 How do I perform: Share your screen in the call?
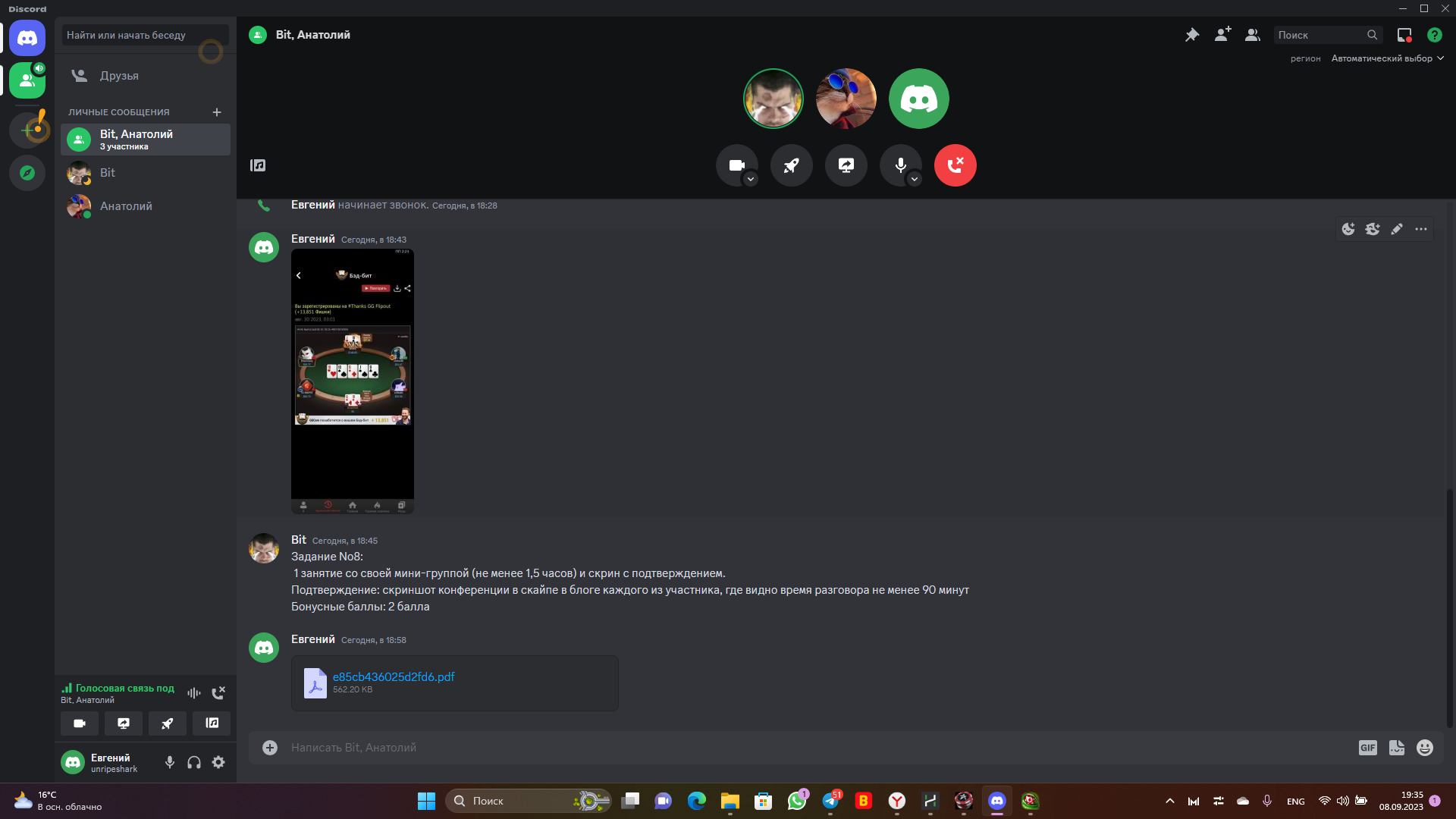point(846,165)
